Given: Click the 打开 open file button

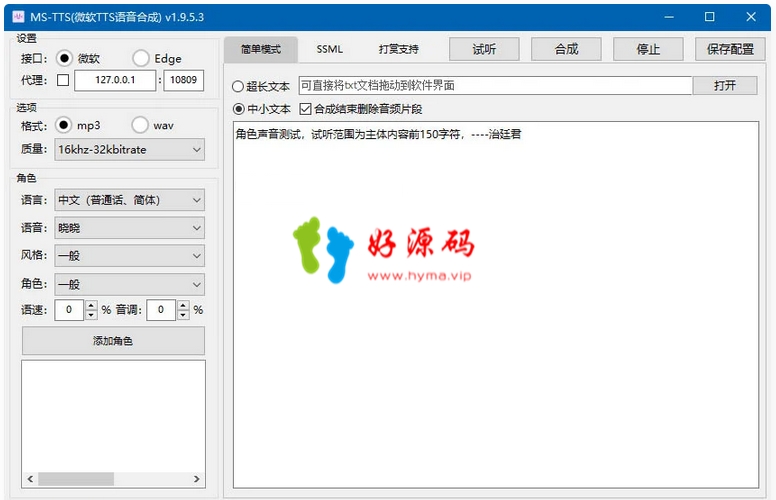Looking at the screenshot, I should (x=725, y=86).
